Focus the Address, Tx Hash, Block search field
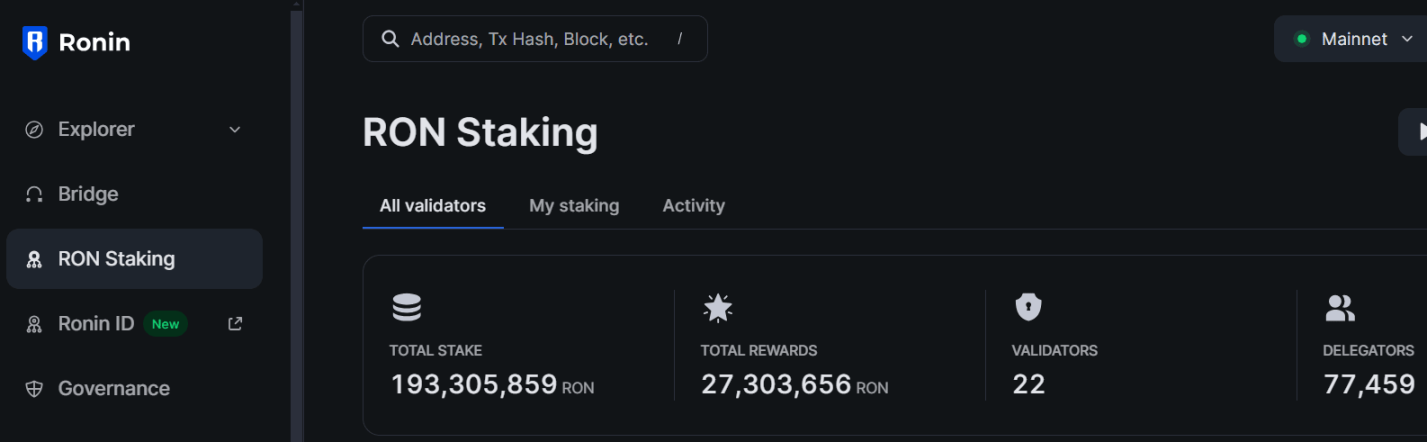 535,39
